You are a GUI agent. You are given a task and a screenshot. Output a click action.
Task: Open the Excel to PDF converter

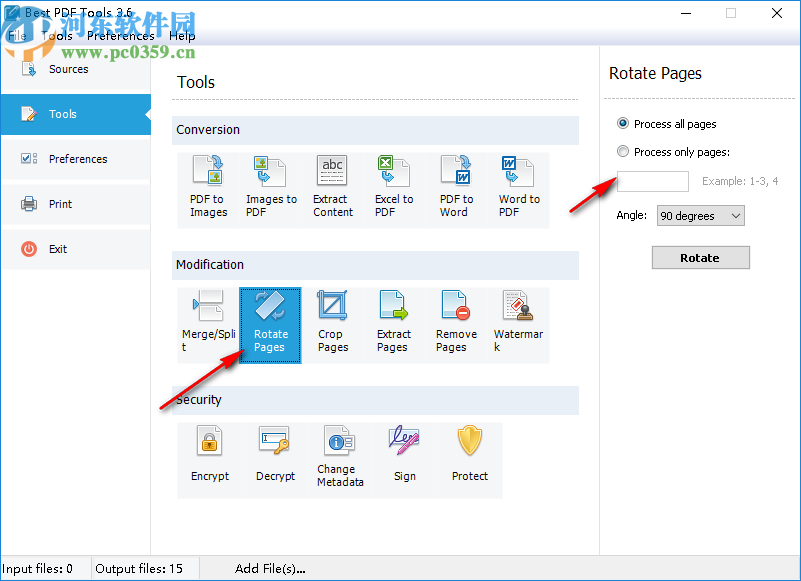click(x=394, y=185)
